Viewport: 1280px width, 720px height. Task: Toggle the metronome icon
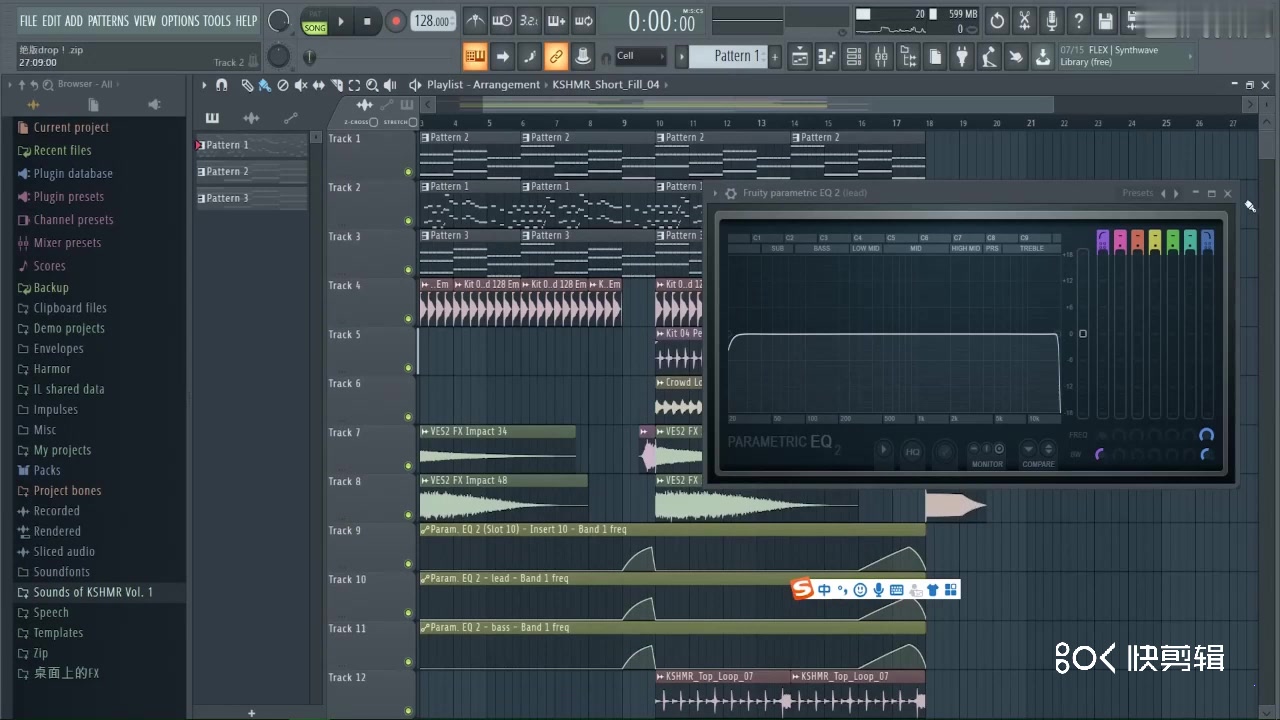point(476,21)
